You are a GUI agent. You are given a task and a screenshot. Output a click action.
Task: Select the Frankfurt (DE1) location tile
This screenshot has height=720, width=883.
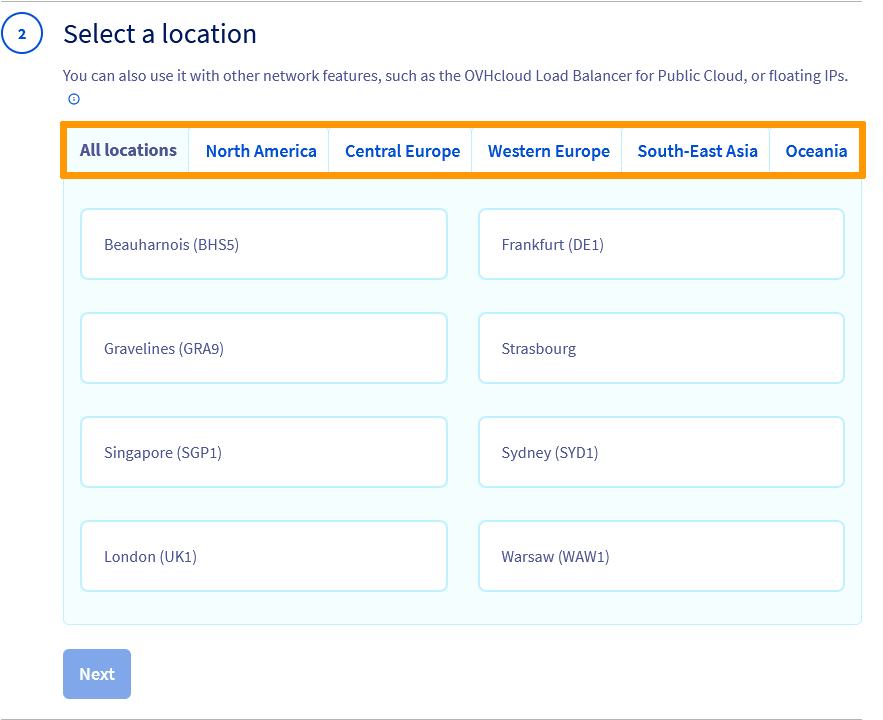[661, 244]
